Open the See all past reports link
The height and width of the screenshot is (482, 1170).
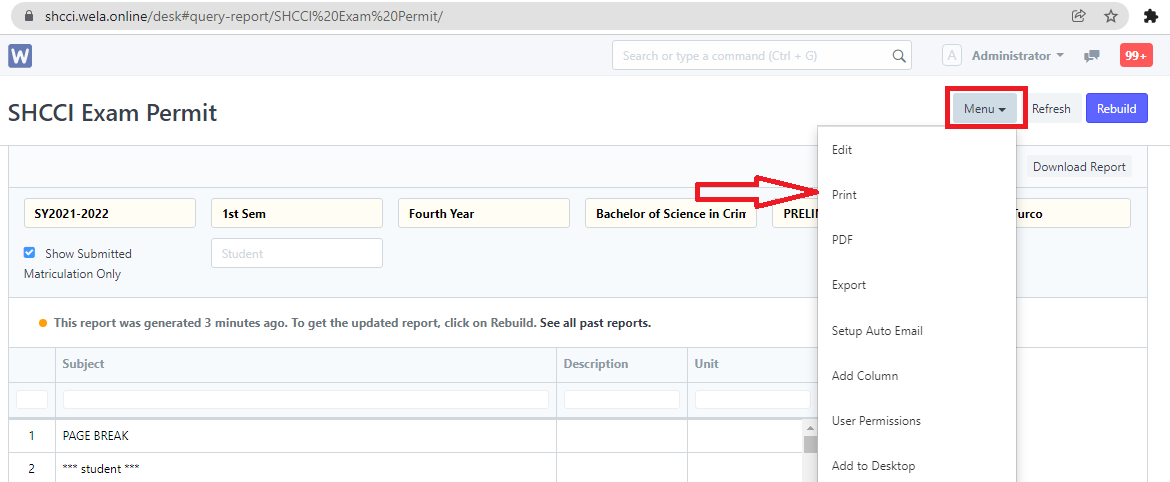[595, 323]
